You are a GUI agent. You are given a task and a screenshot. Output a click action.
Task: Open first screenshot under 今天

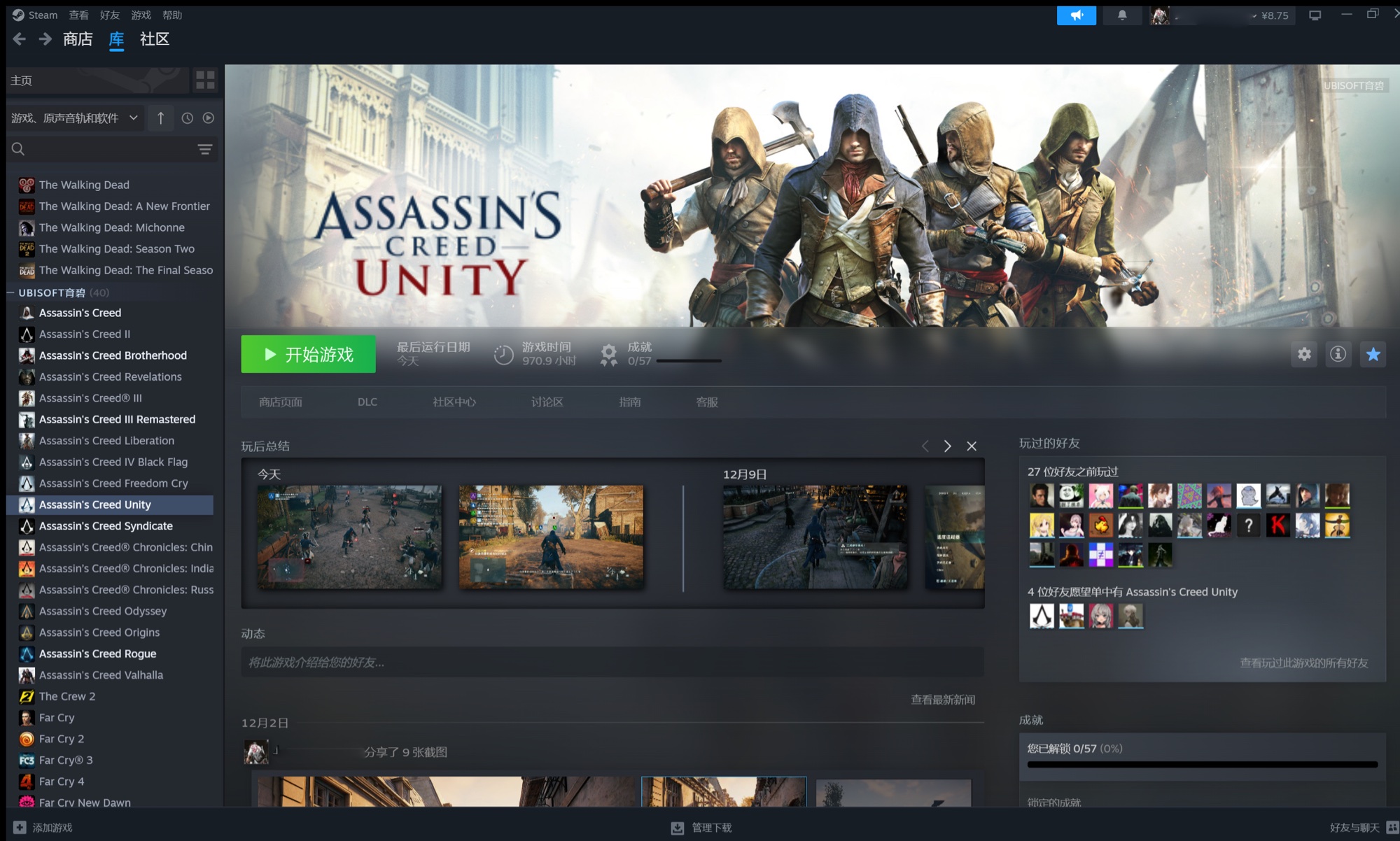point(349,537)
